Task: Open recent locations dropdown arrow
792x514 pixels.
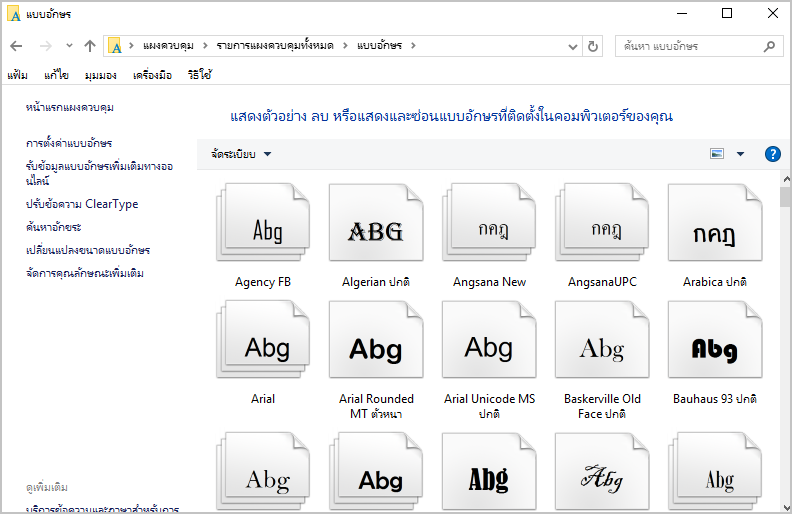Action: click(x=69, y=46)
